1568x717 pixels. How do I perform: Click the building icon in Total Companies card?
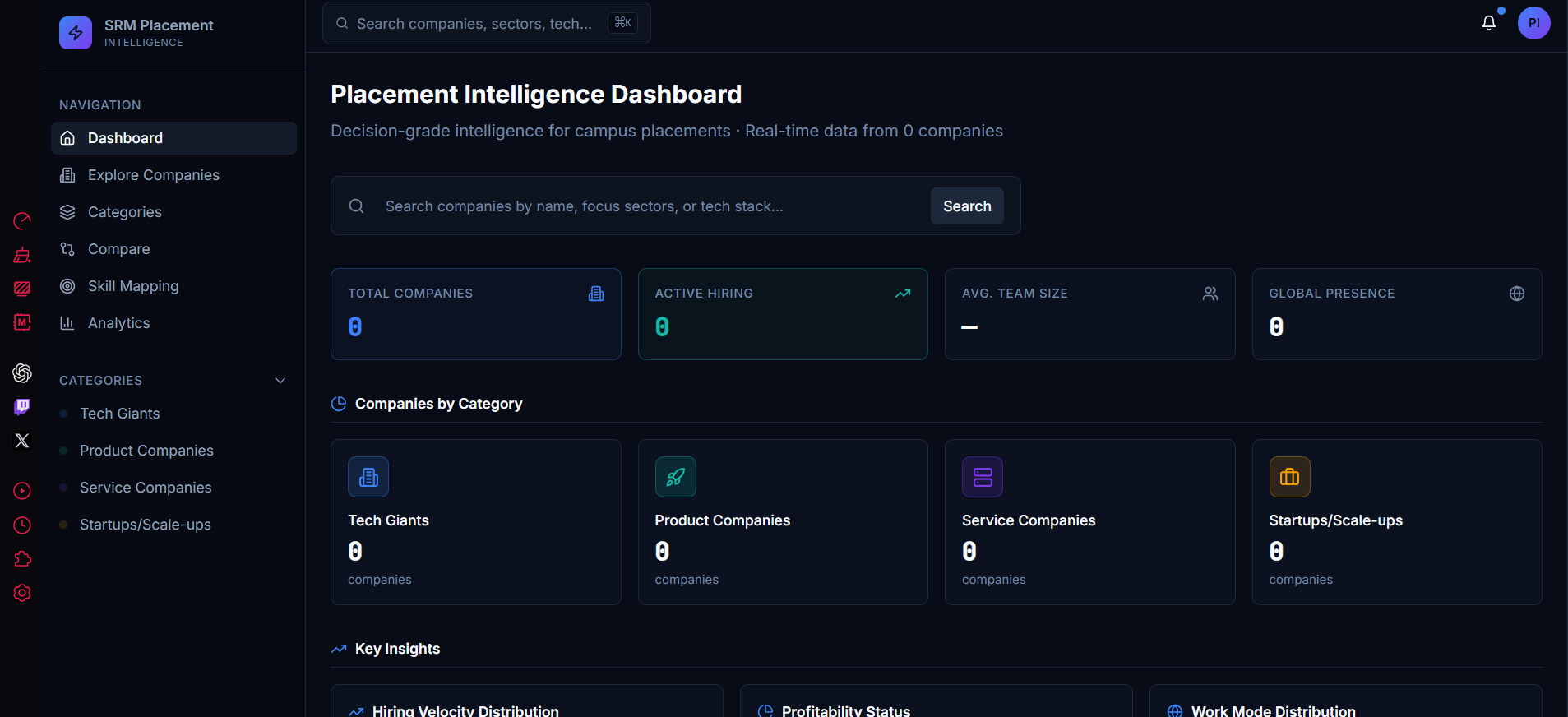[x=596, y=294]
